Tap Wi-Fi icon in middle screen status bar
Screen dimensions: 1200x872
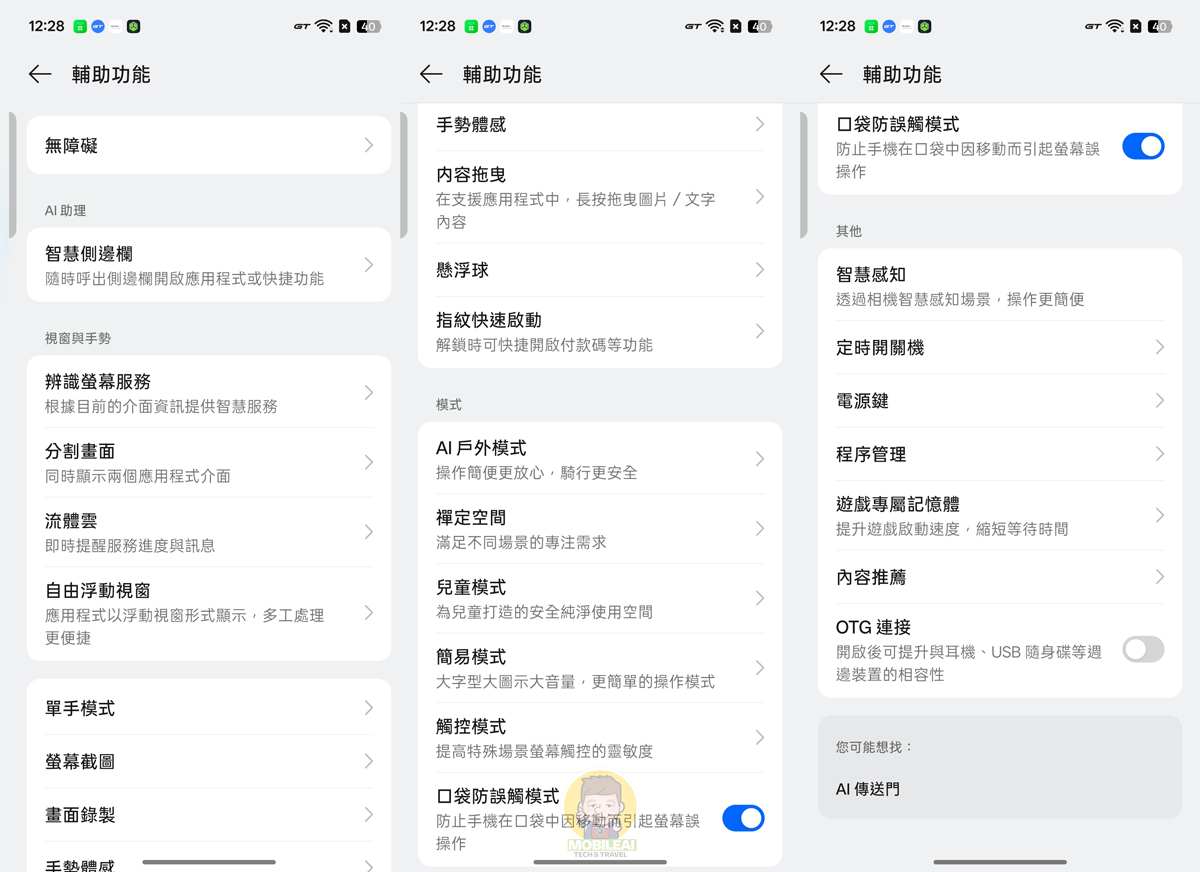[715, 27]
